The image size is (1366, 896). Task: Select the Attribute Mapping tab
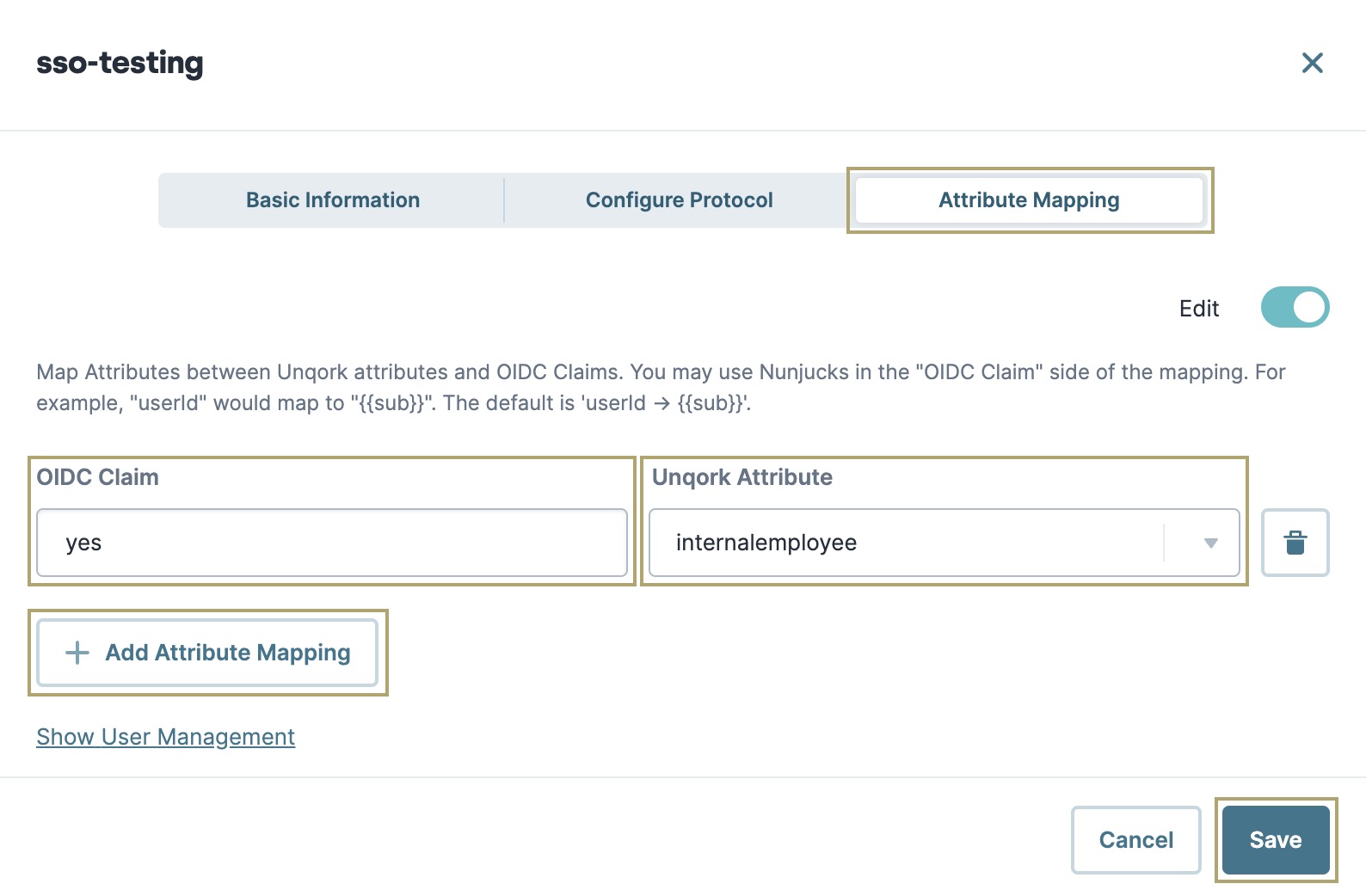pyautogui.click(x=1029, y=200)
